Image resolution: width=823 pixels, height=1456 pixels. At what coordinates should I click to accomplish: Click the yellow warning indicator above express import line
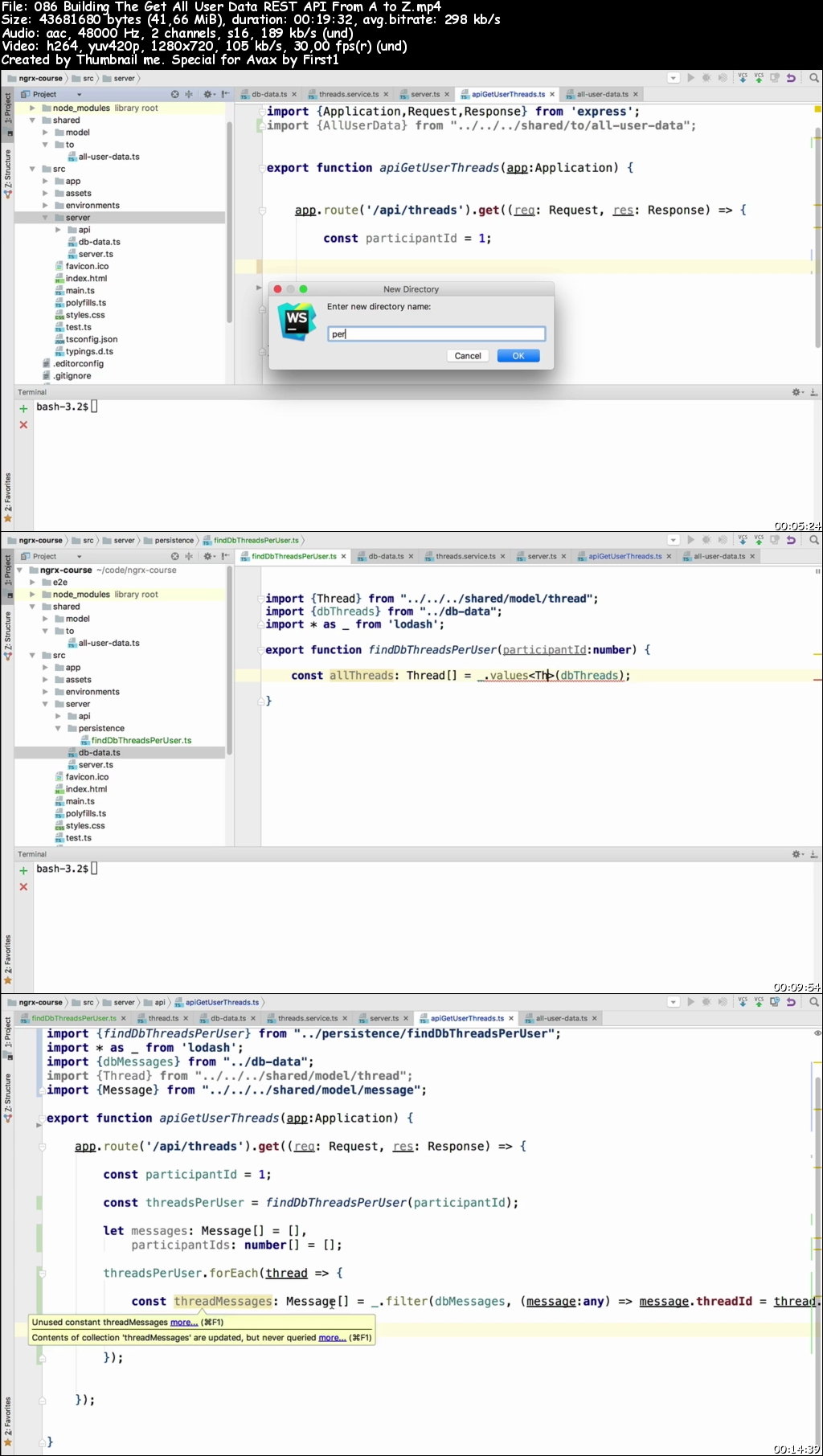click(817, 108)
